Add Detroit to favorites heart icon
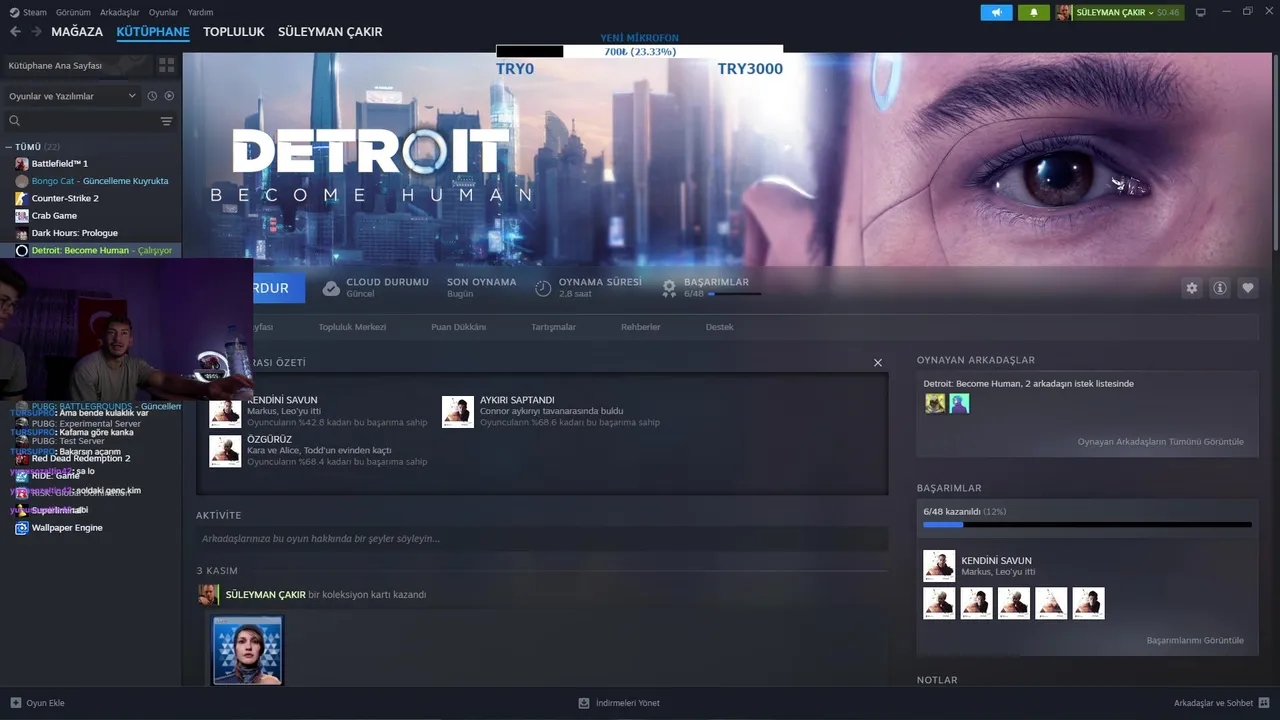 (x=1248, y=288)
